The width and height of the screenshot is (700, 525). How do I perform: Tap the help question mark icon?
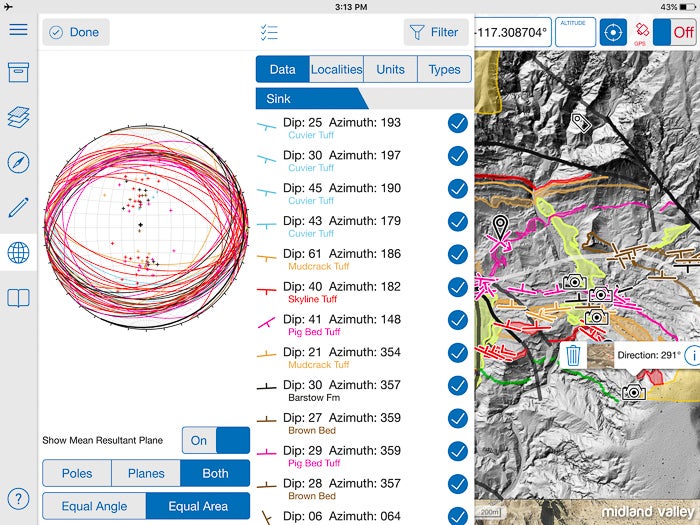point(18,499)
